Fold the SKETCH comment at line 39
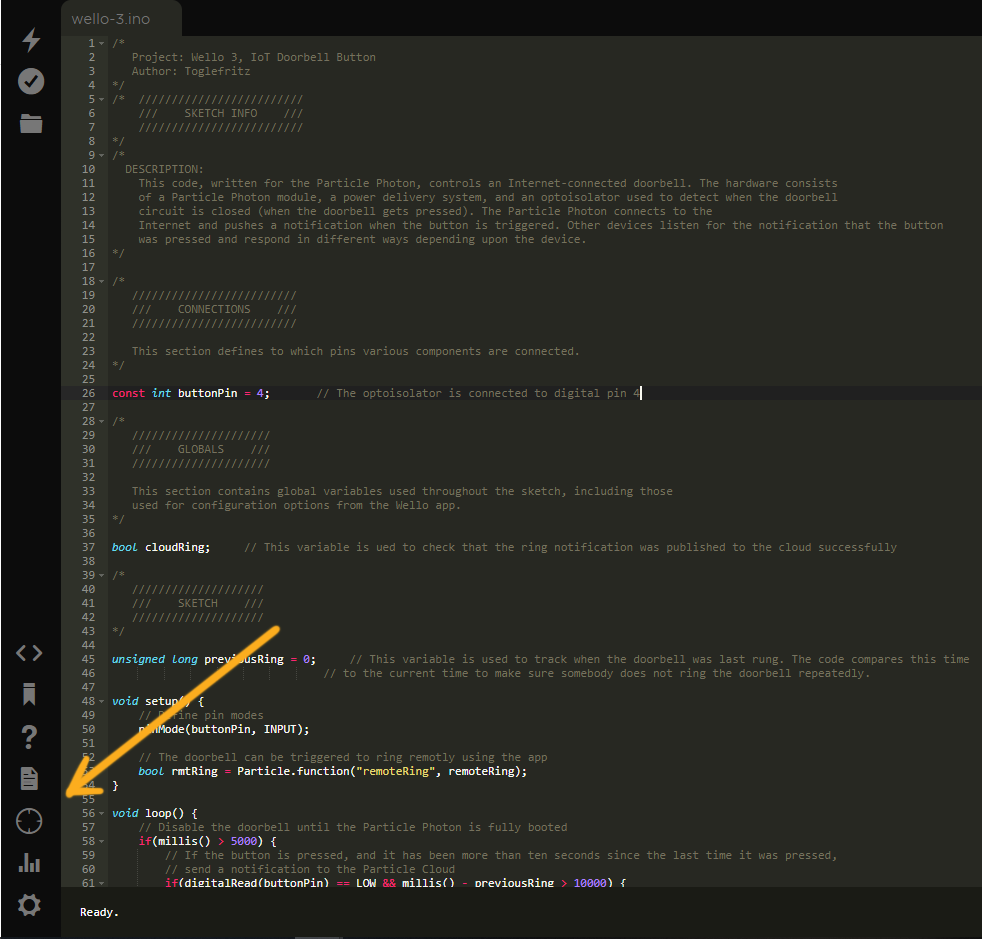 [x=101, y=576]
